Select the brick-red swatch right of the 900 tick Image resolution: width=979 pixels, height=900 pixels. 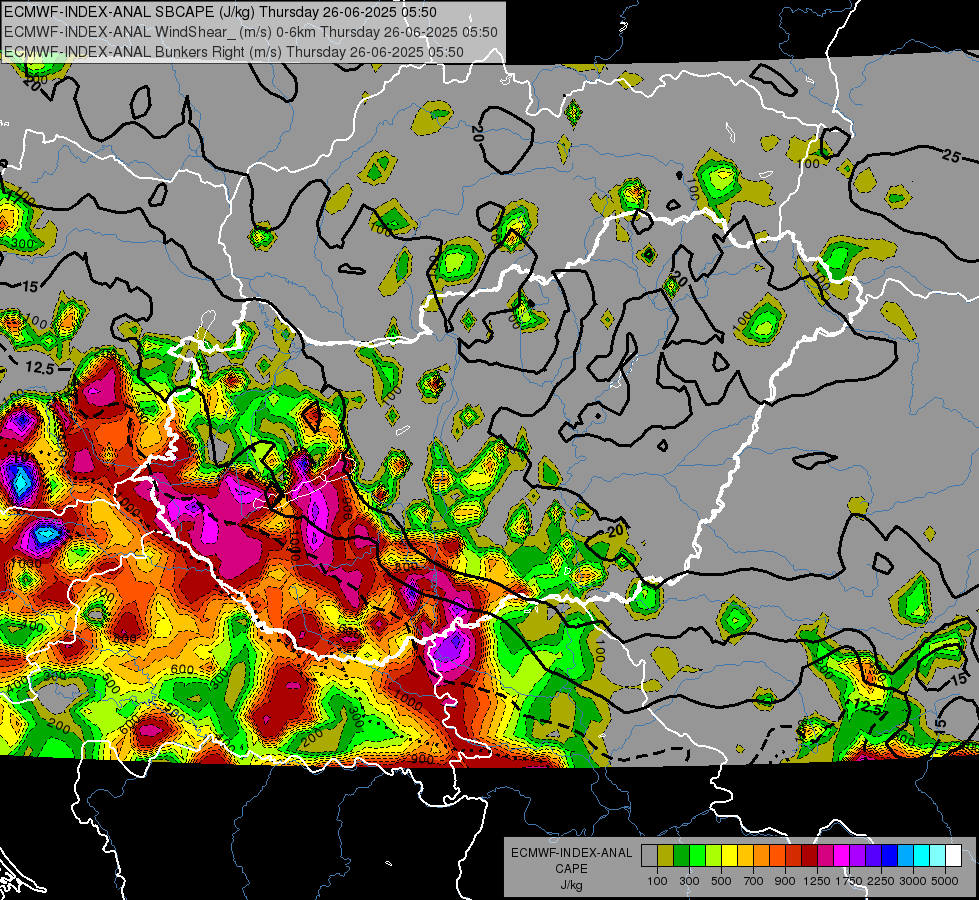(x=794, y=856)
